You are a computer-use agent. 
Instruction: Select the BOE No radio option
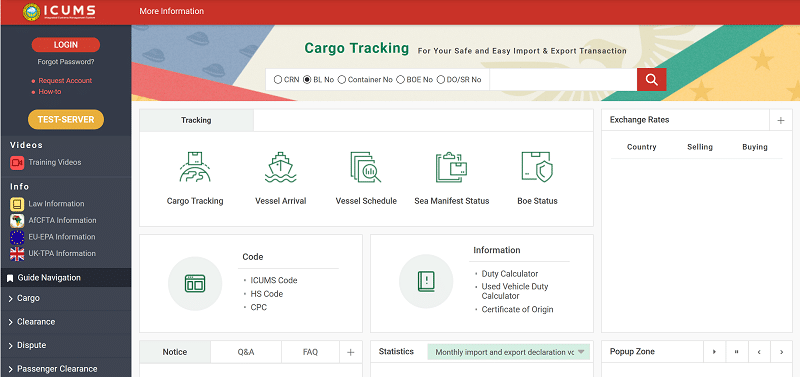click(x=401, y=80)
